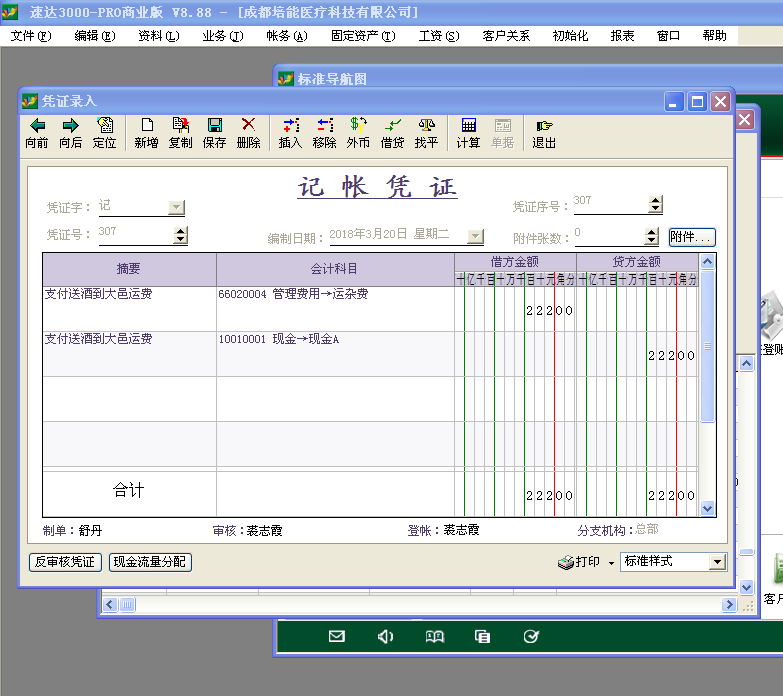Adjust the 凭证号 spinner control
Screen dimensions: 783x696
(x=180, y=236)
